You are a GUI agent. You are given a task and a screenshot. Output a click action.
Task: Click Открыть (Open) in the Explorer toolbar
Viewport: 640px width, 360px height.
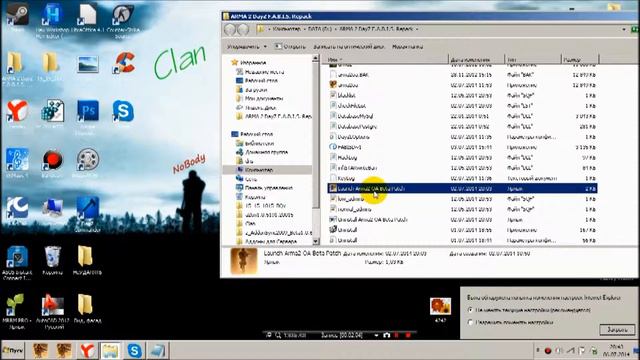[290, 47]
